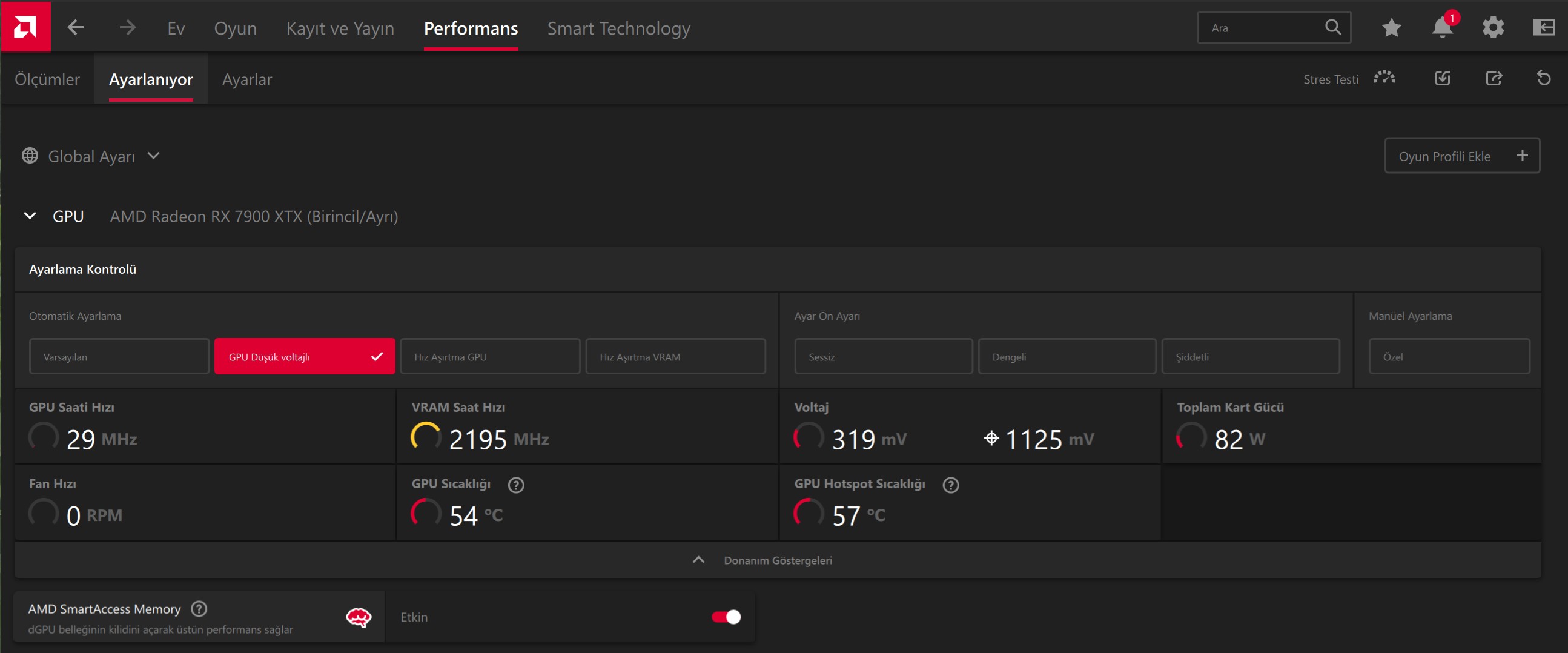Screen dimensions: 1568x653
Task: Click AMD Radeon RX 7900 XTX text
Action: [253, 216]
